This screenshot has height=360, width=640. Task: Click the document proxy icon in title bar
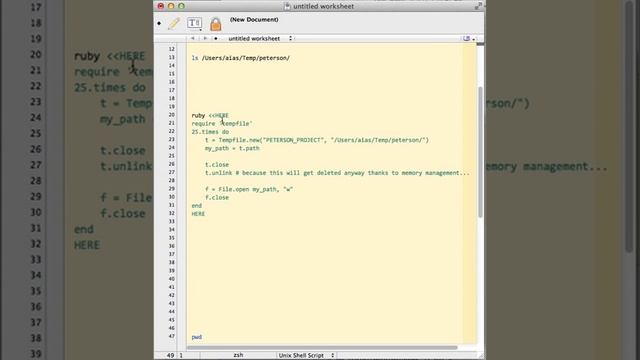click(x=287, y=6)
